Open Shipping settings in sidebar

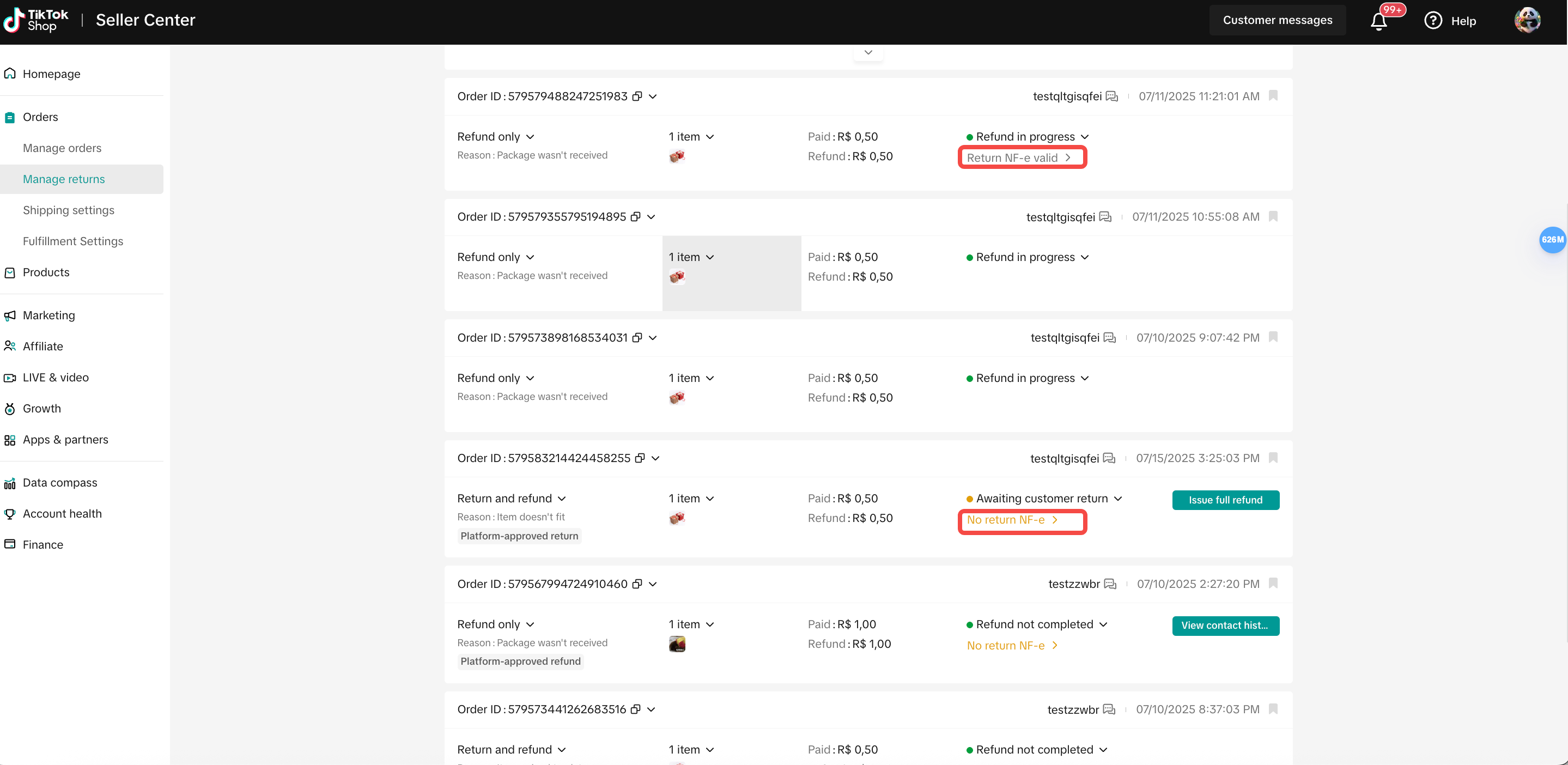click(x=69, y=210)
